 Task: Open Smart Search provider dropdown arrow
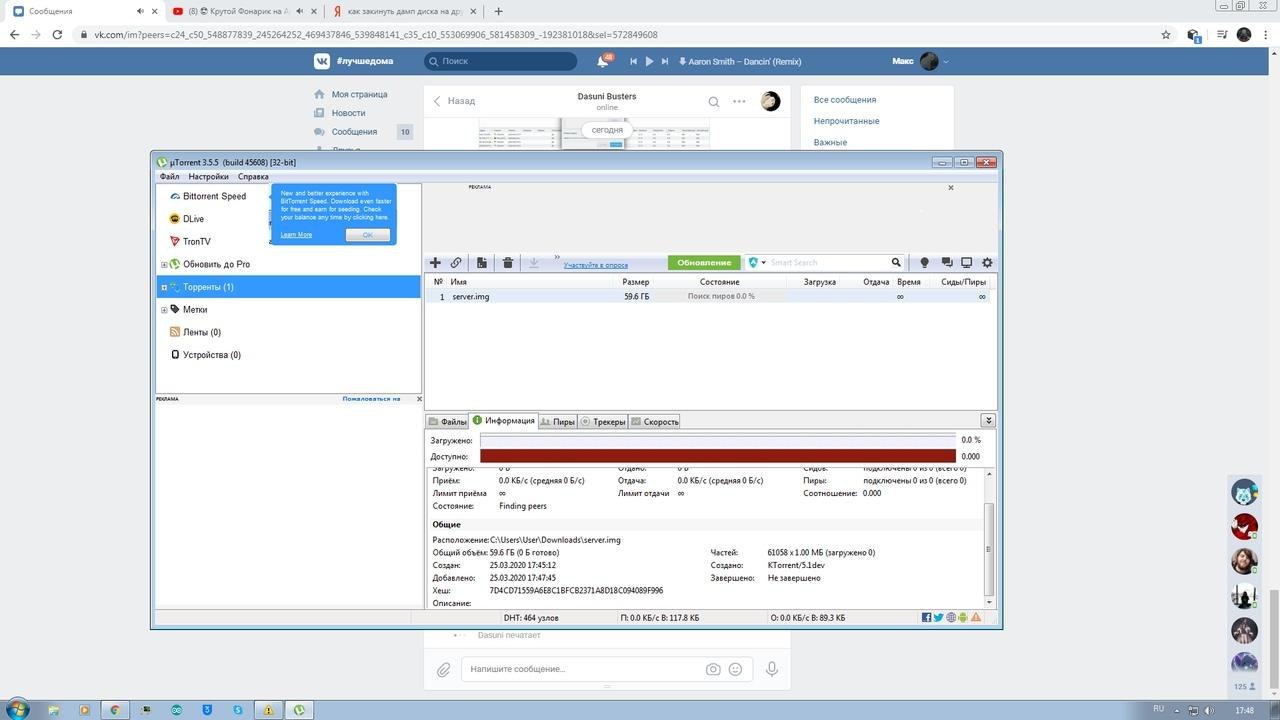click(764, 263)
